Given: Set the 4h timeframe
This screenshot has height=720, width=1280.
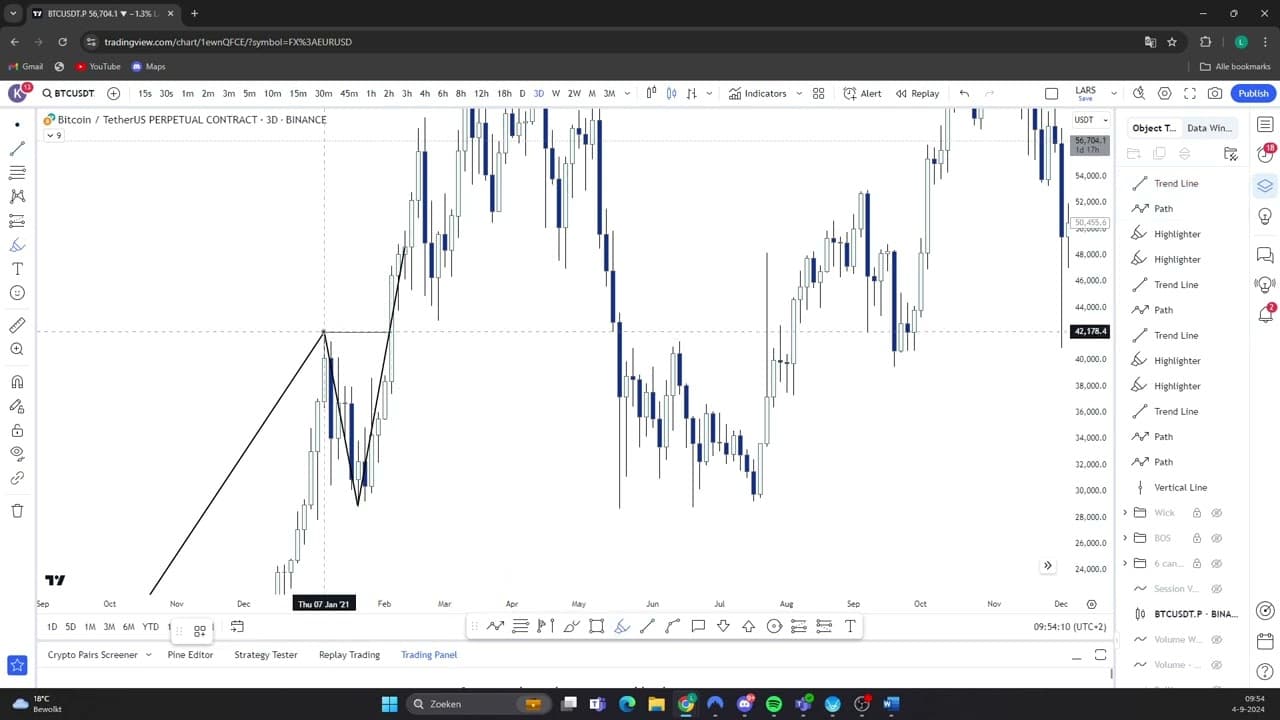Looking at the screenshot, I should (x=424, y=93).
